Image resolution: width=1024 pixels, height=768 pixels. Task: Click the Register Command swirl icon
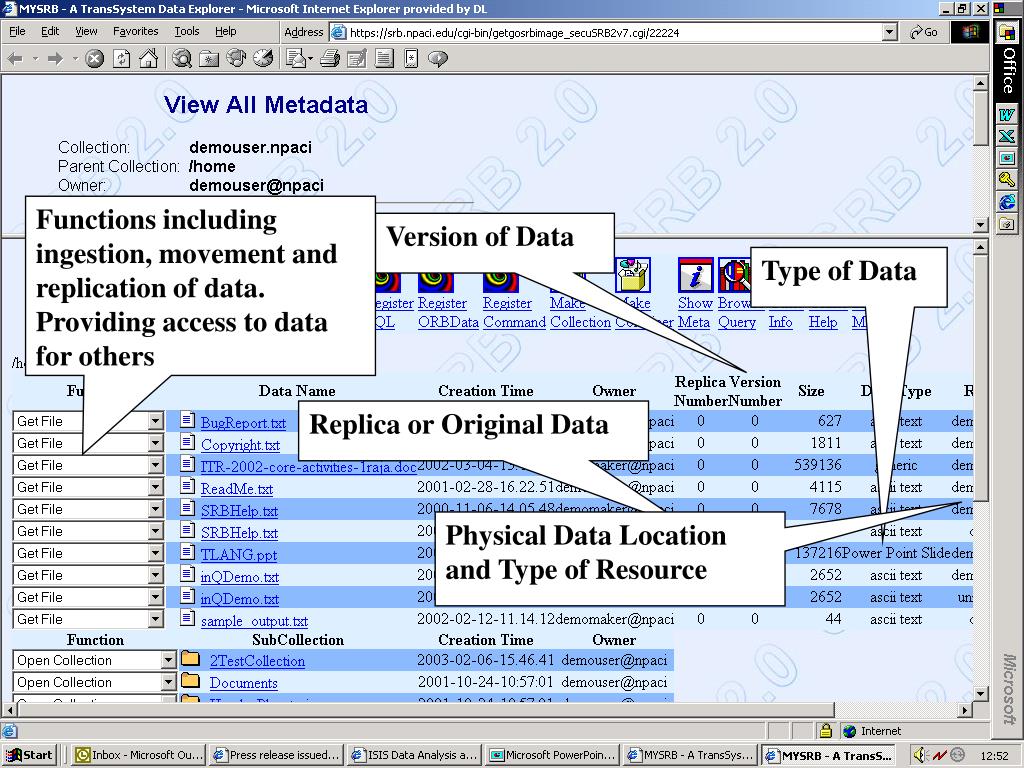[x=500, y=282]
